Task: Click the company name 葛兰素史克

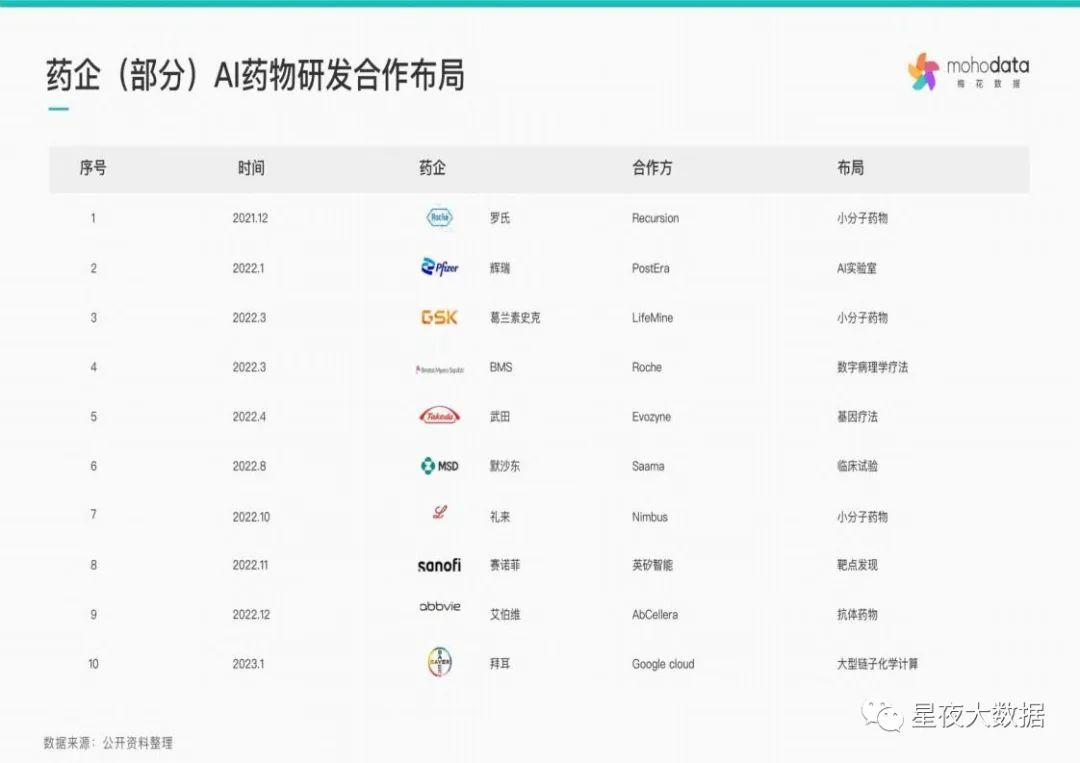Action: (x=515, y=317)
